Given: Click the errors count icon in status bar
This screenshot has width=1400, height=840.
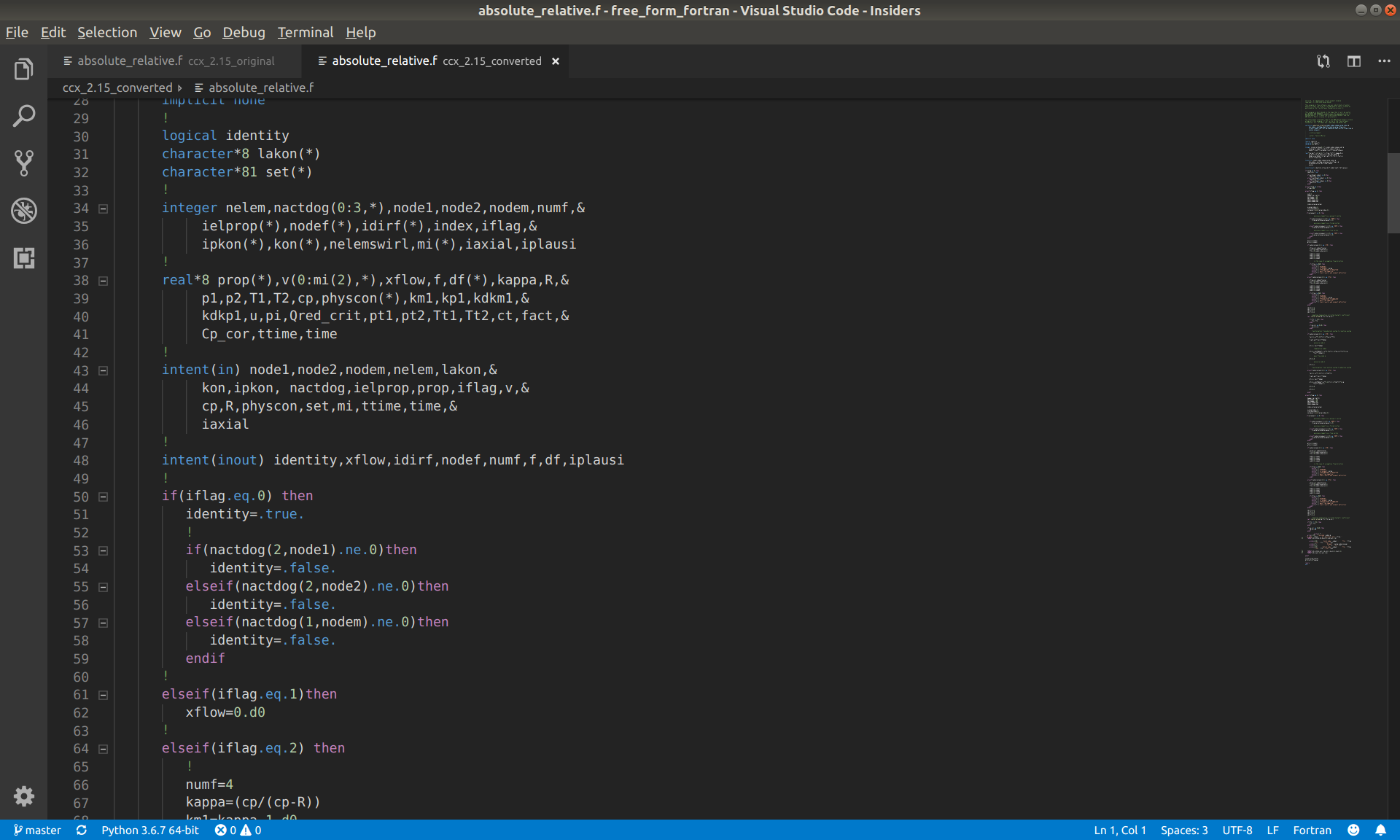Looking at the screenshot, I should point(225,830).
